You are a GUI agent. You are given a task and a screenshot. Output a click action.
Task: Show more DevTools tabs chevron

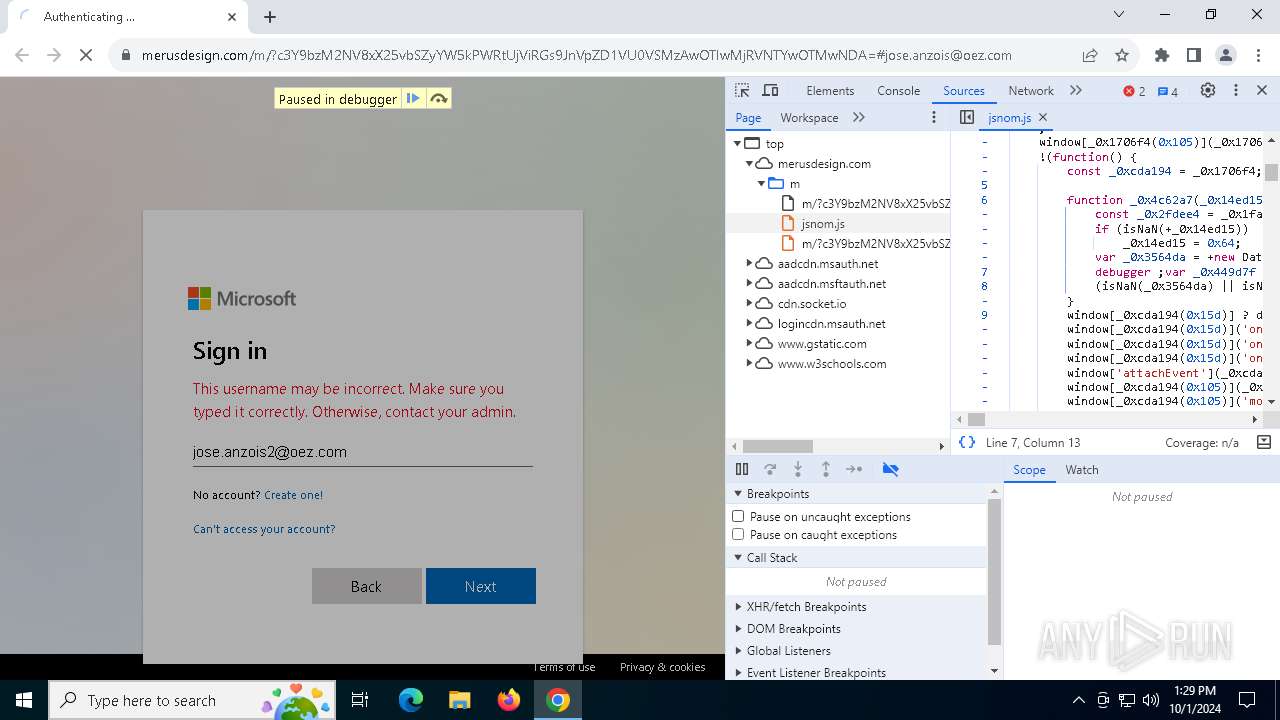pyautogui.click(x=1076, y=90)
